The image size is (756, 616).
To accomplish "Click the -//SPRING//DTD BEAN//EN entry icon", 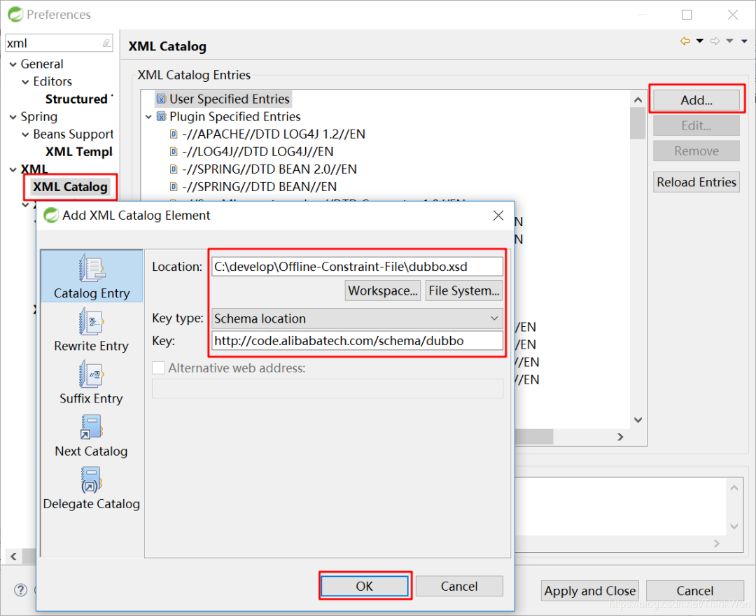I will pyautogui.click(x=174, y=187).
